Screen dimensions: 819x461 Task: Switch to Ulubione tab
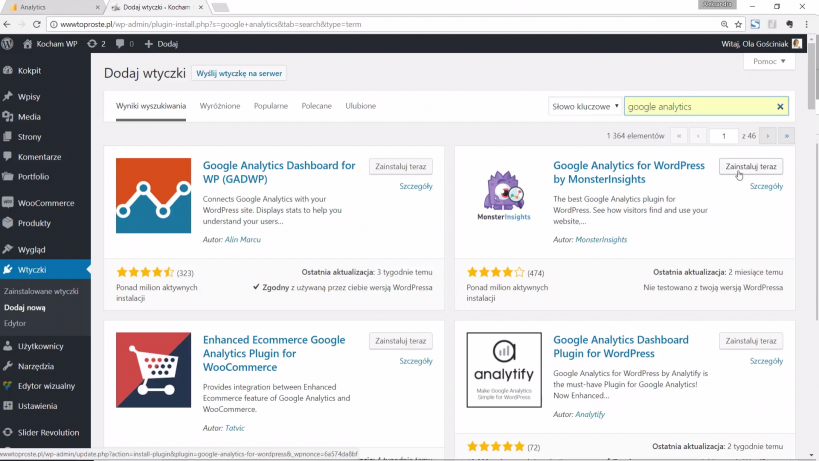pyautogui.click(x=360, y=106)
